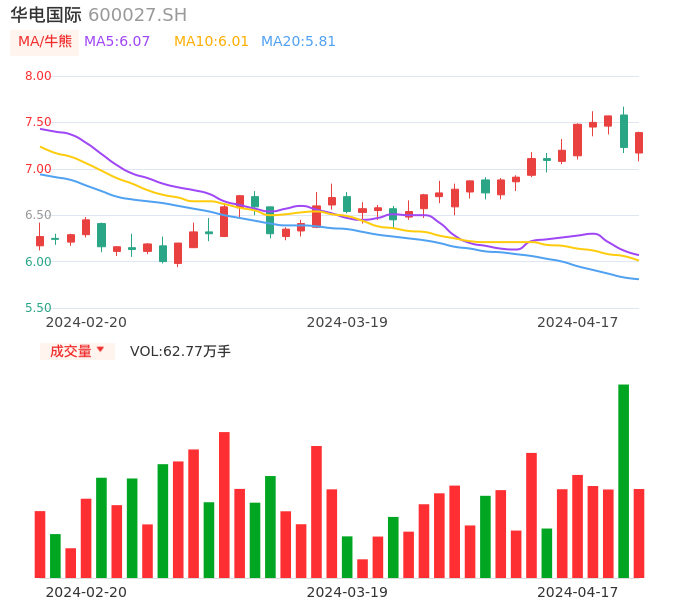
Task: Click 2024-02-20 date under the volume chart
Action: tap(86, 592)
